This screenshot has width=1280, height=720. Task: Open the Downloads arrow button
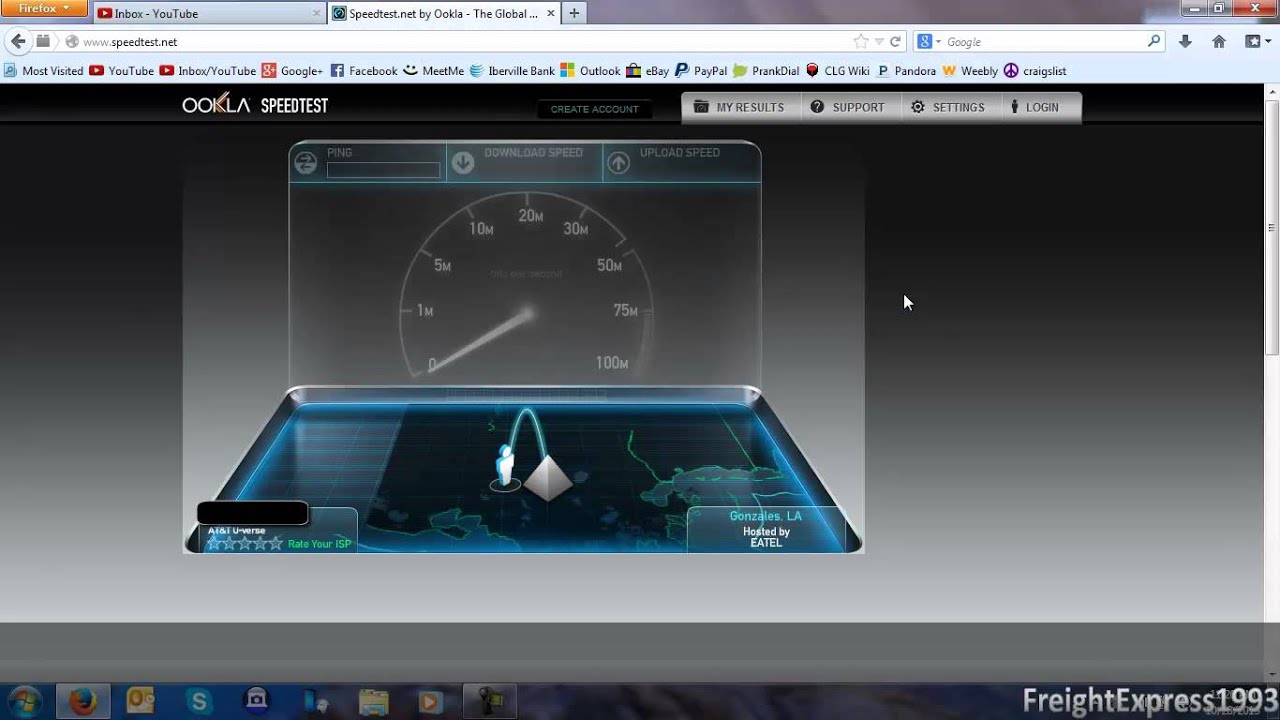1185,42
